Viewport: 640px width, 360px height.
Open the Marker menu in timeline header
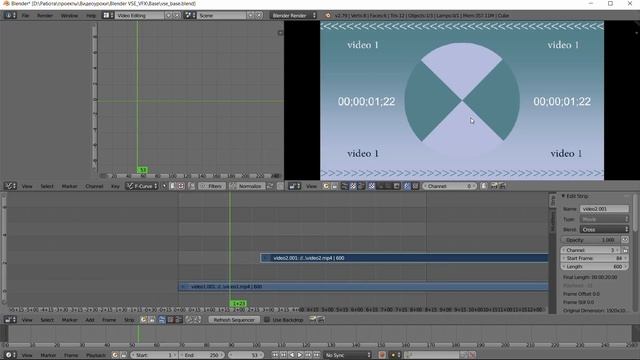pos(48,355)
